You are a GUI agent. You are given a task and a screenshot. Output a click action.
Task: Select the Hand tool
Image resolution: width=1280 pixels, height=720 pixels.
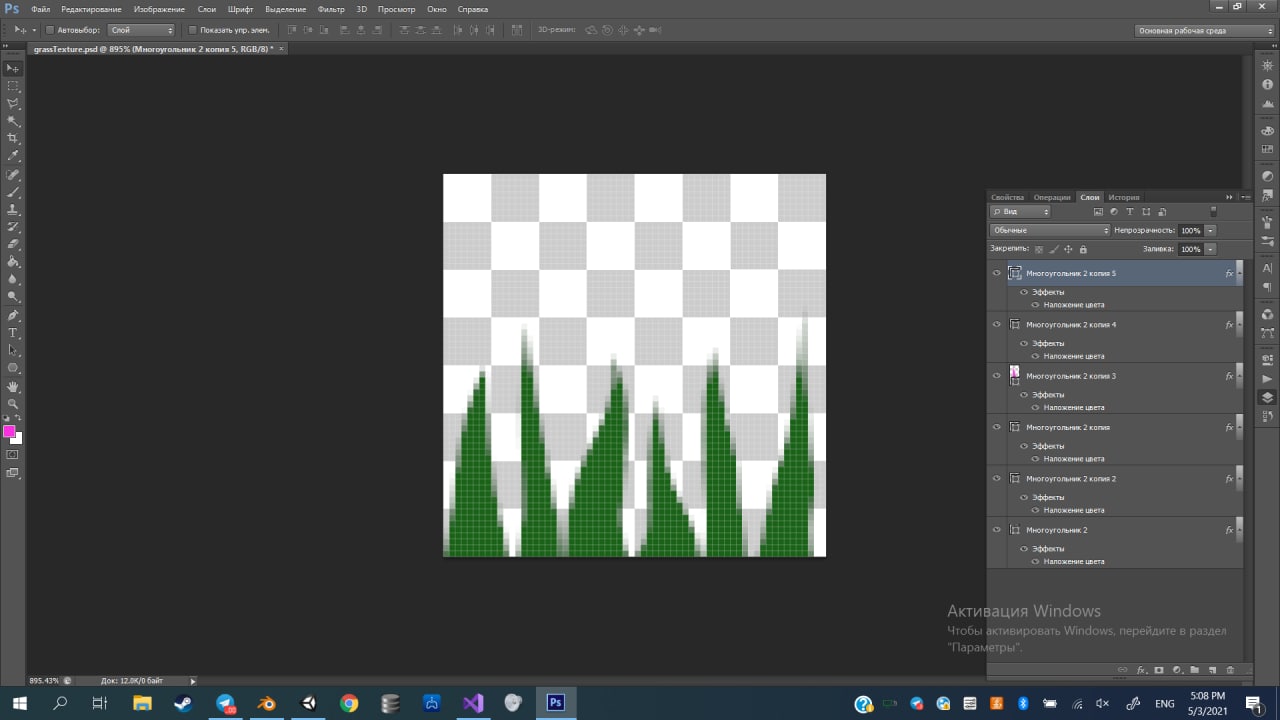click(13, 387)
